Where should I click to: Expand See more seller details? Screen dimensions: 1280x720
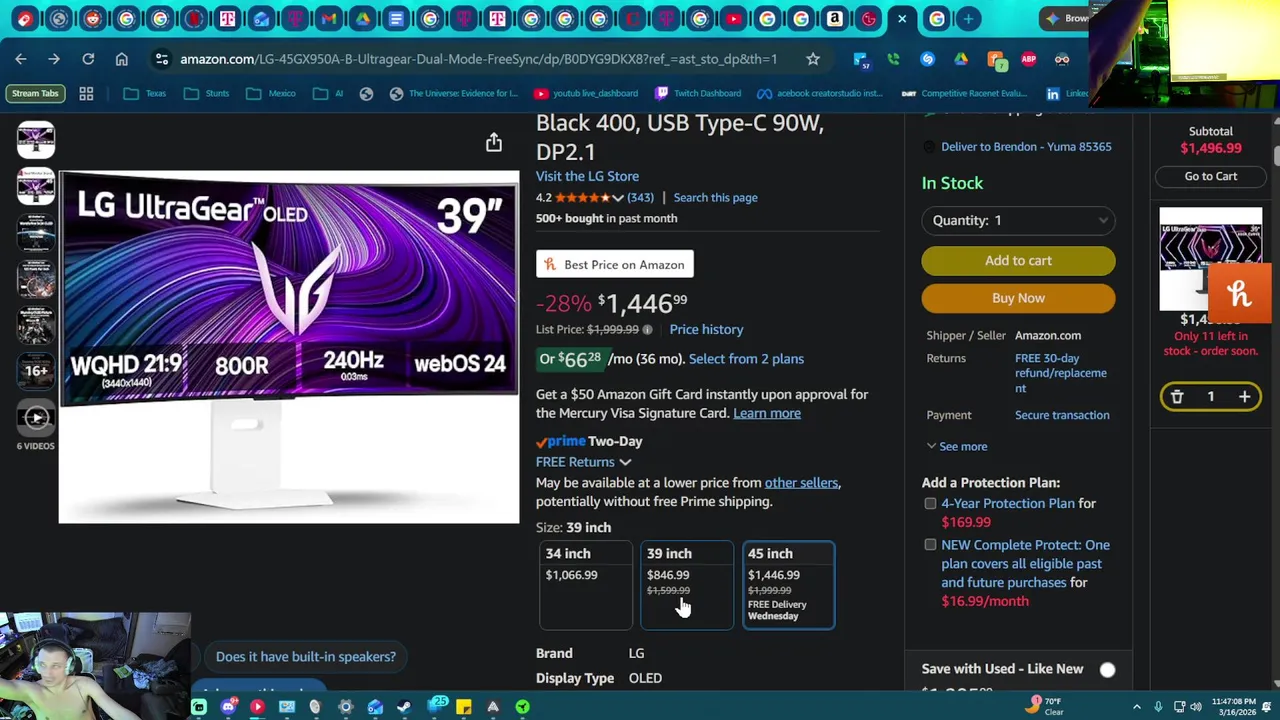pyautogui.click(x=957, y=446)
